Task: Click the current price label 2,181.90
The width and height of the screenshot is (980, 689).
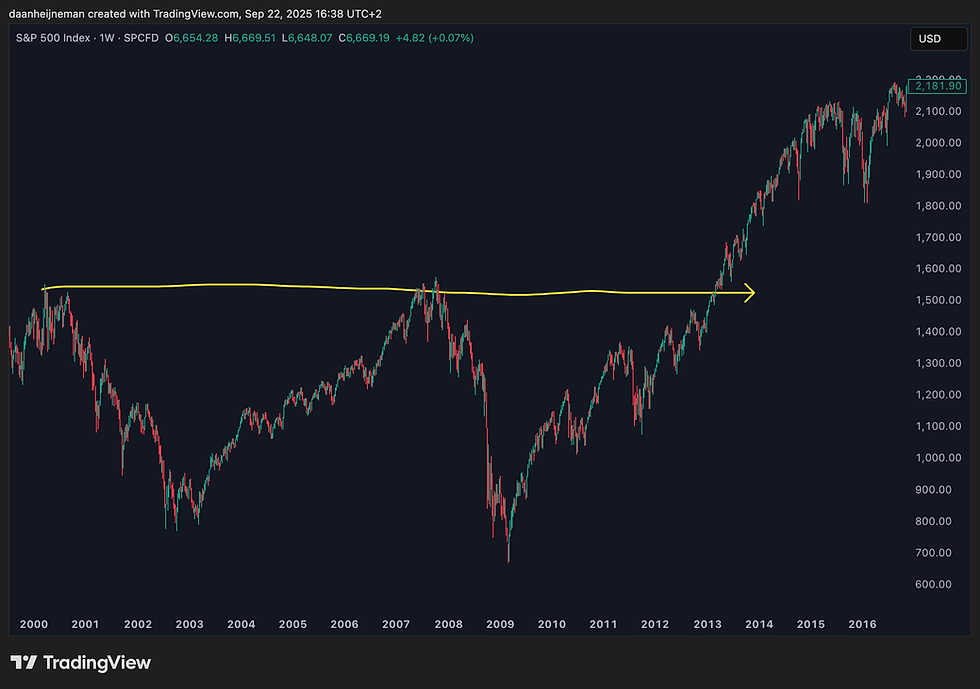Action: 938,86
